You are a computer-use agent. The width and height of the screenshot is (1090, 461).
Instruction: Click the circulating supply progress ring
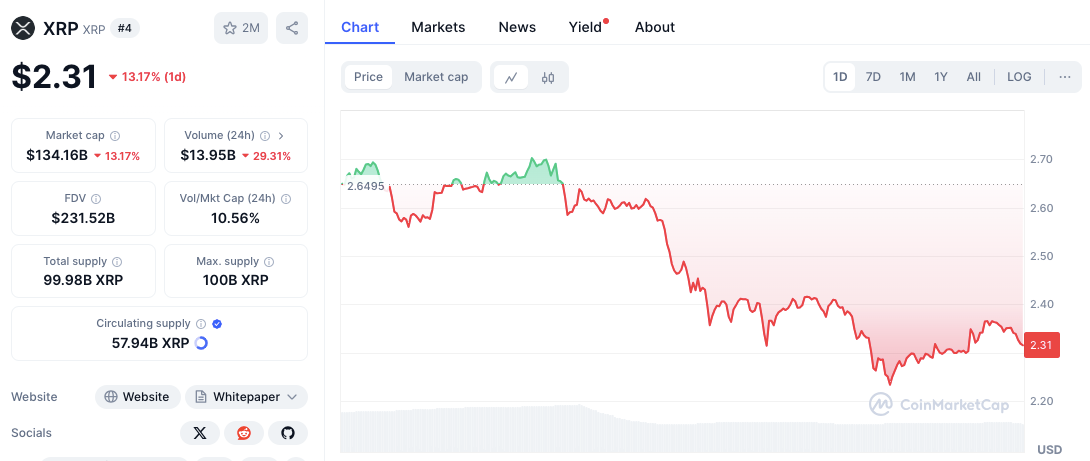pos(201,343)
